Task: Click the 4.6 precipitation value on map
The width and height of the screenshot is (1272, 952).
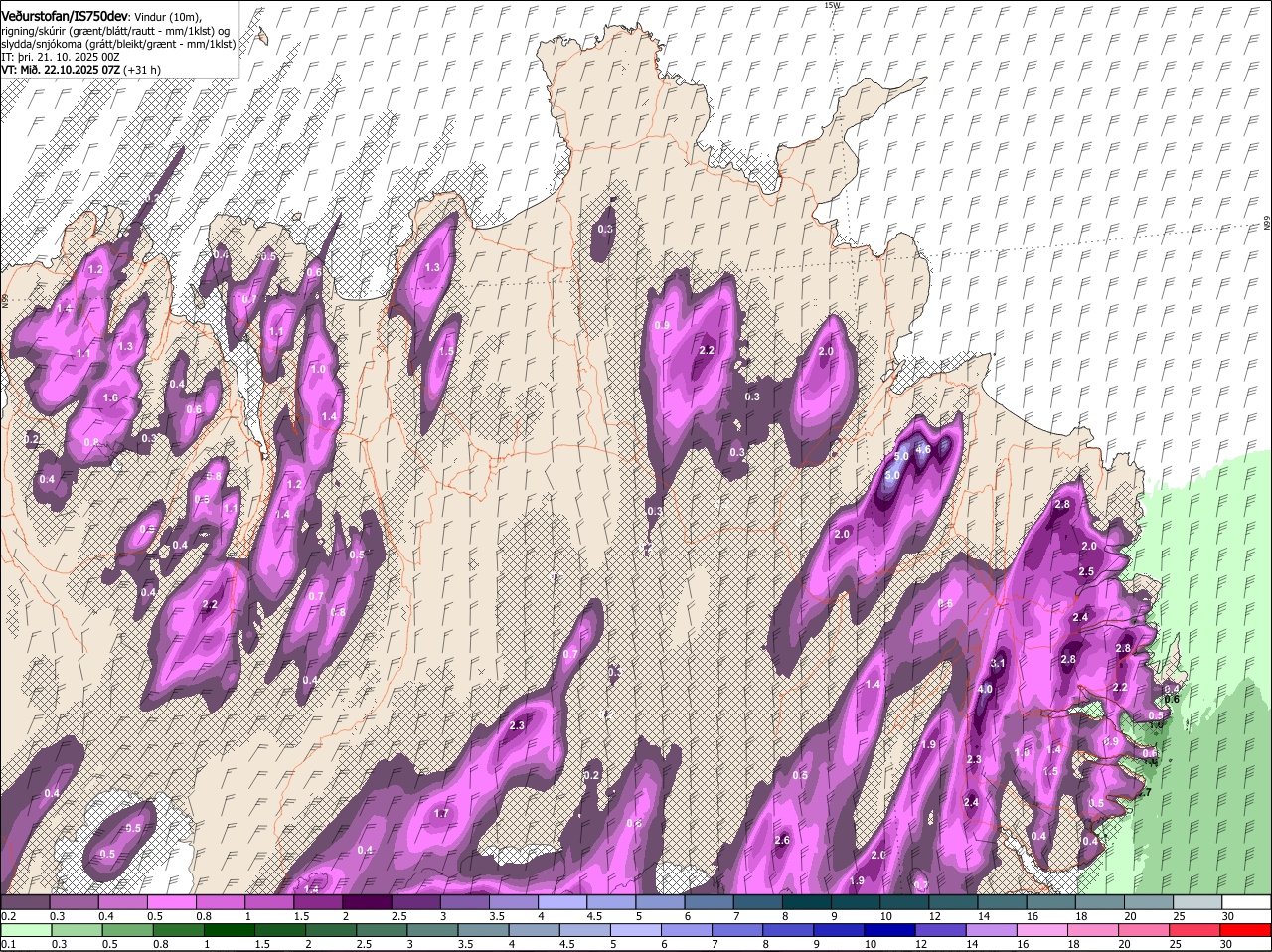Action: (x=922, y=449)
